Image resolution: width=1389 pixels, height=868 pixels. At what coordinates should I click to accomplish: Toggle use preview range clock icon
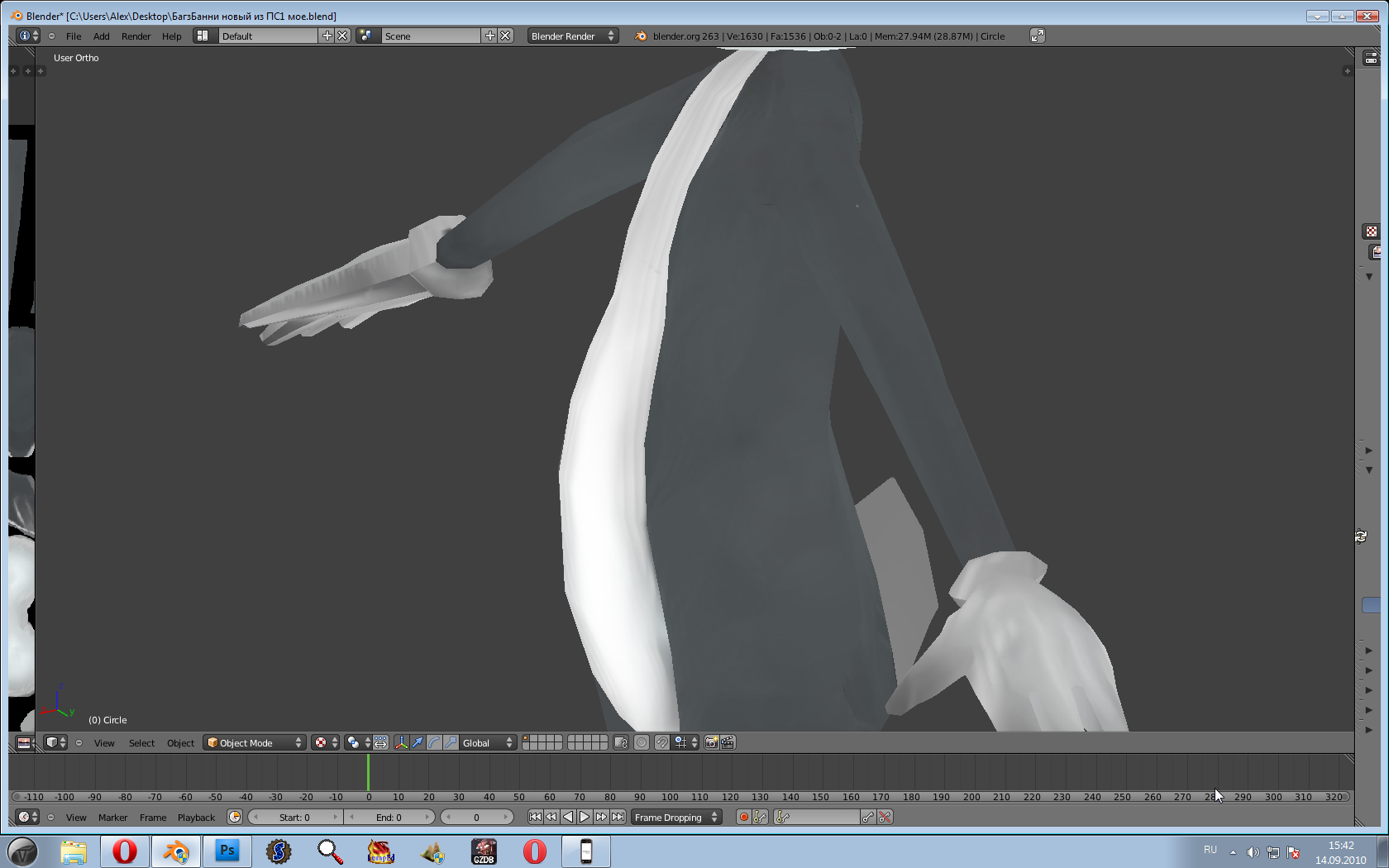pyautogui.click(x=235, y=817)
